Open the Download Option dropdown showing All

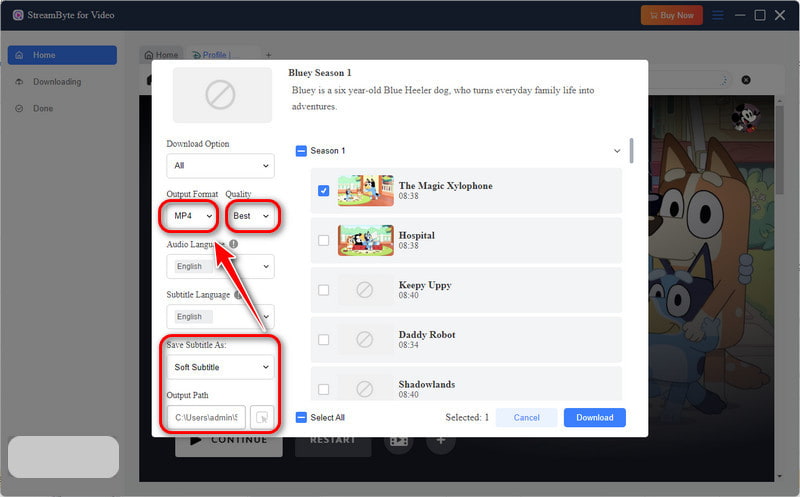[220, 165]
